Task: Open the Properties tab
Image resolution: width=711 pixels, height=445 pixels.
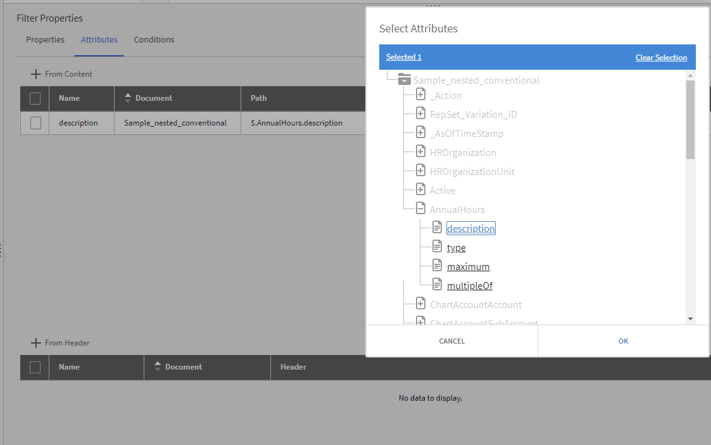Action: point(45,40)
